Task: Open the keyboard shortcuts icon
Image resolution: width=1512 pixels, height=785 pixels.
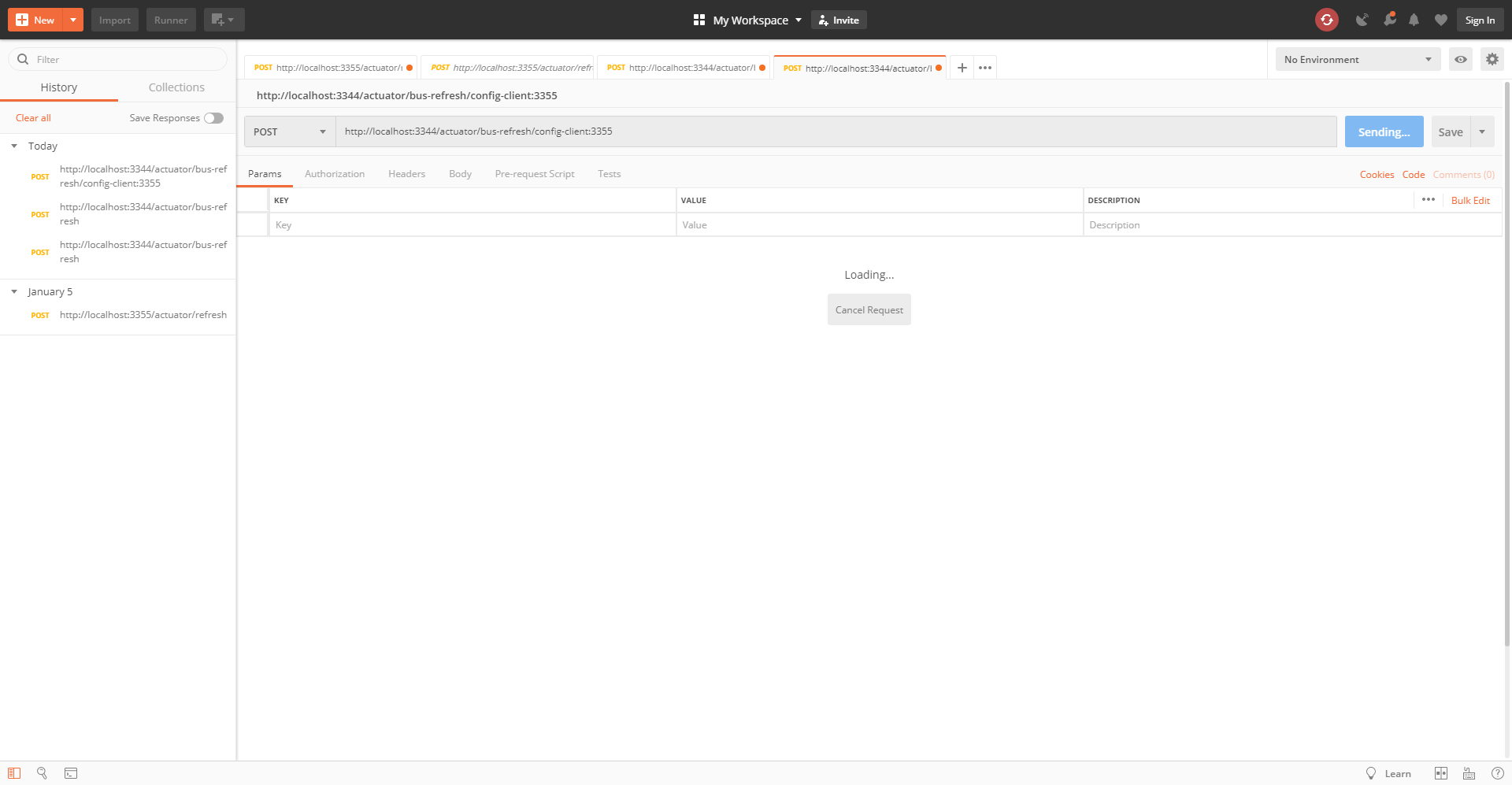Action: [x=1469, y=773]
